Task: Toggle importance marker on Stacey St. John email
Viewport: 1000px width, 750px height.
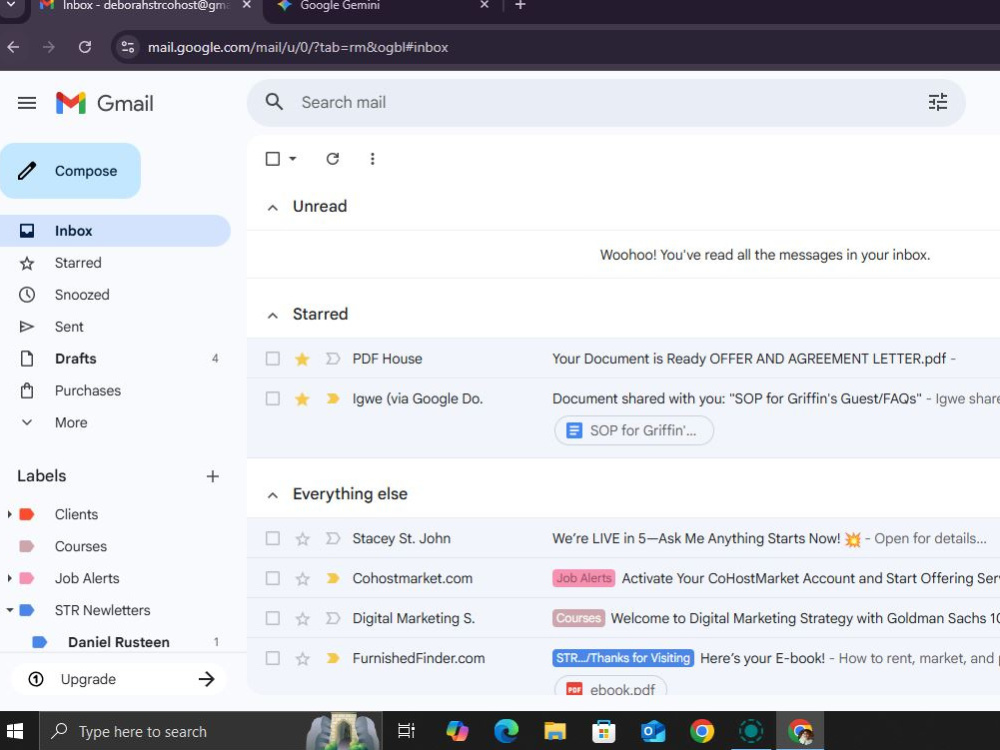Action: pos(332,538)
